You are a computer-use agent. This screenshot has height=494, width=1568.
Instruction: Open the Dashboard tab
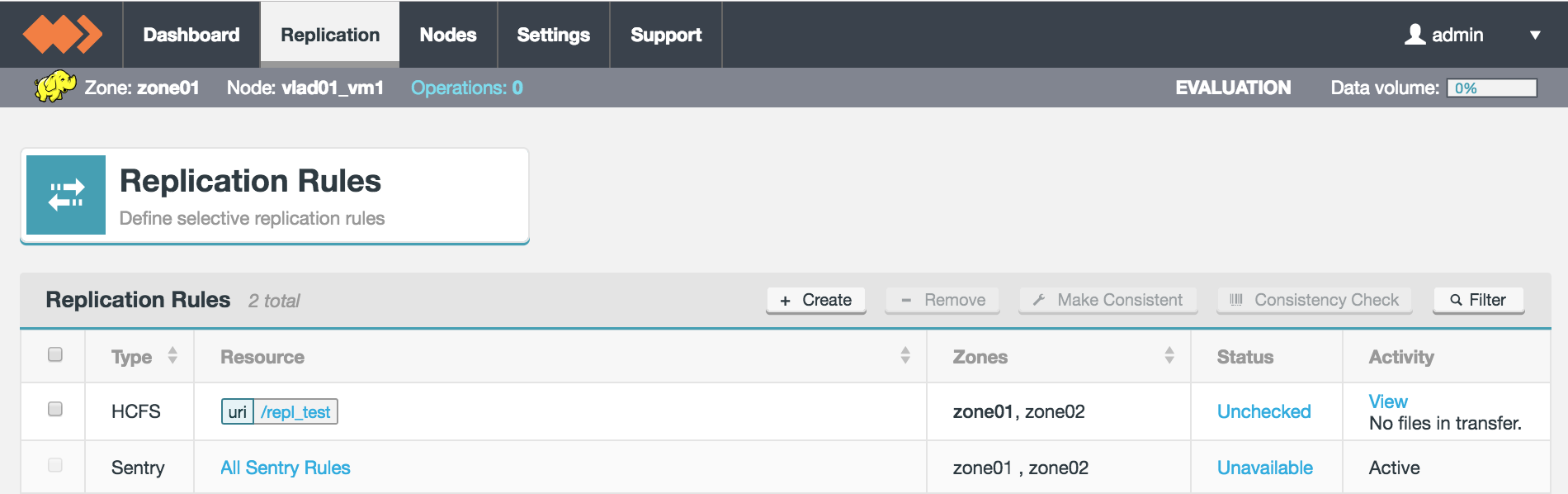click(191, 35)
